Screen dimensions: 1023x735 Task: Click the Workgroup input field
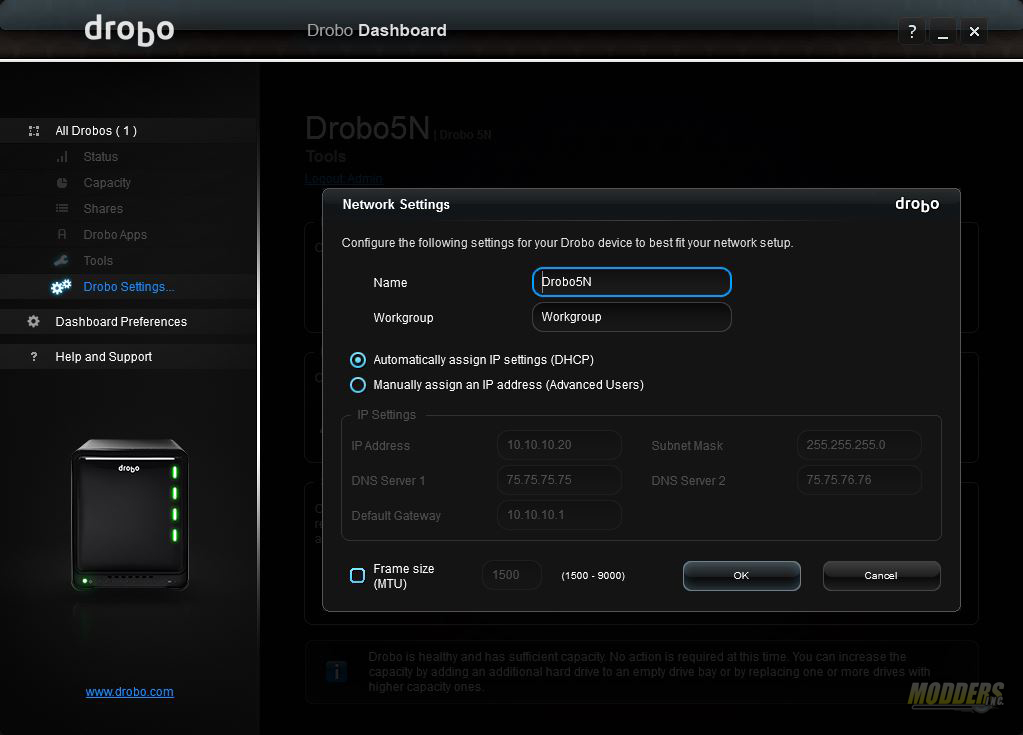coord(632,317)
